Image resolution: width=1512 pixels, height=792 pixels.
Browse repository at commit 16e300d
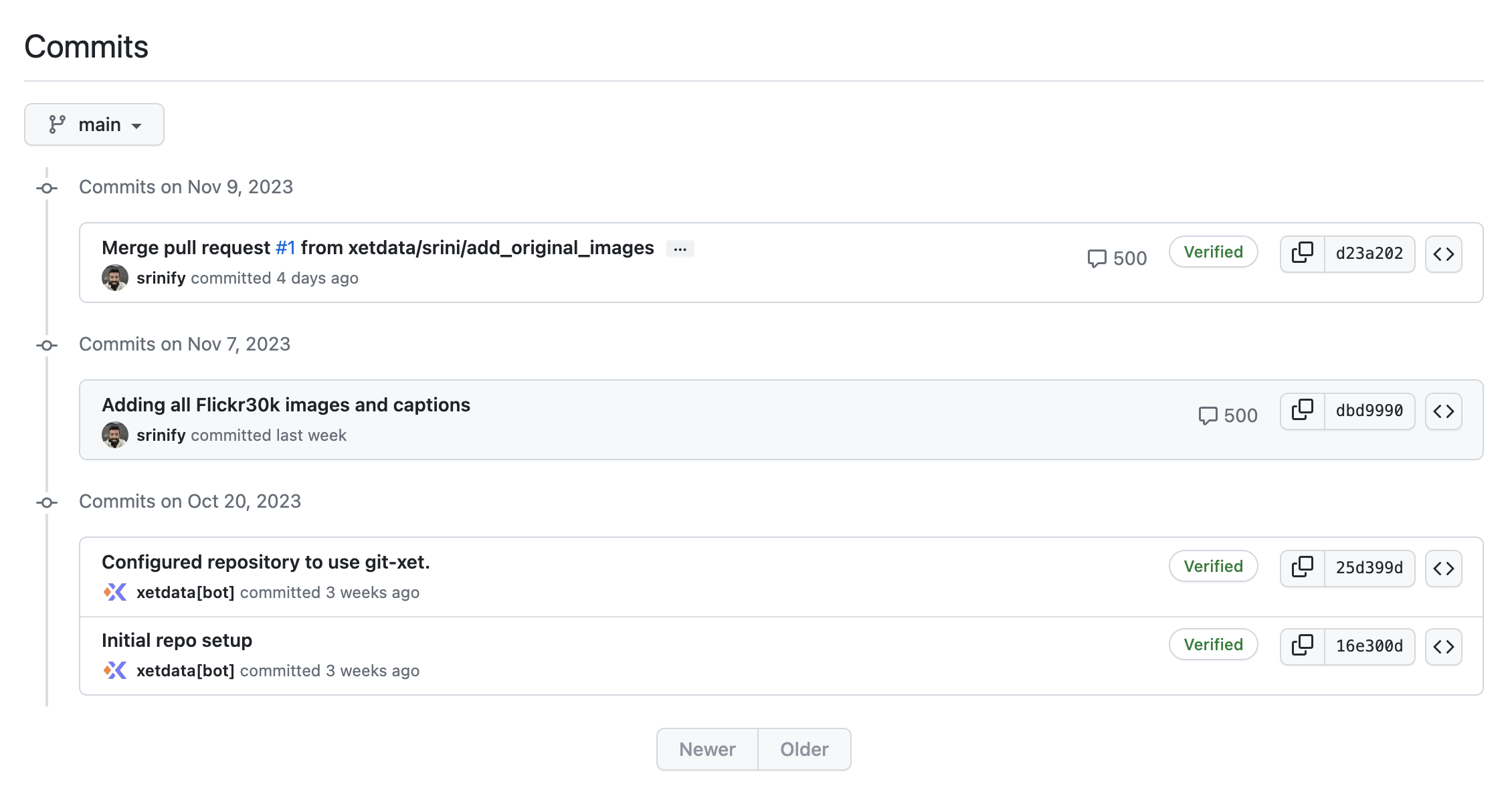click(1443, 647)
